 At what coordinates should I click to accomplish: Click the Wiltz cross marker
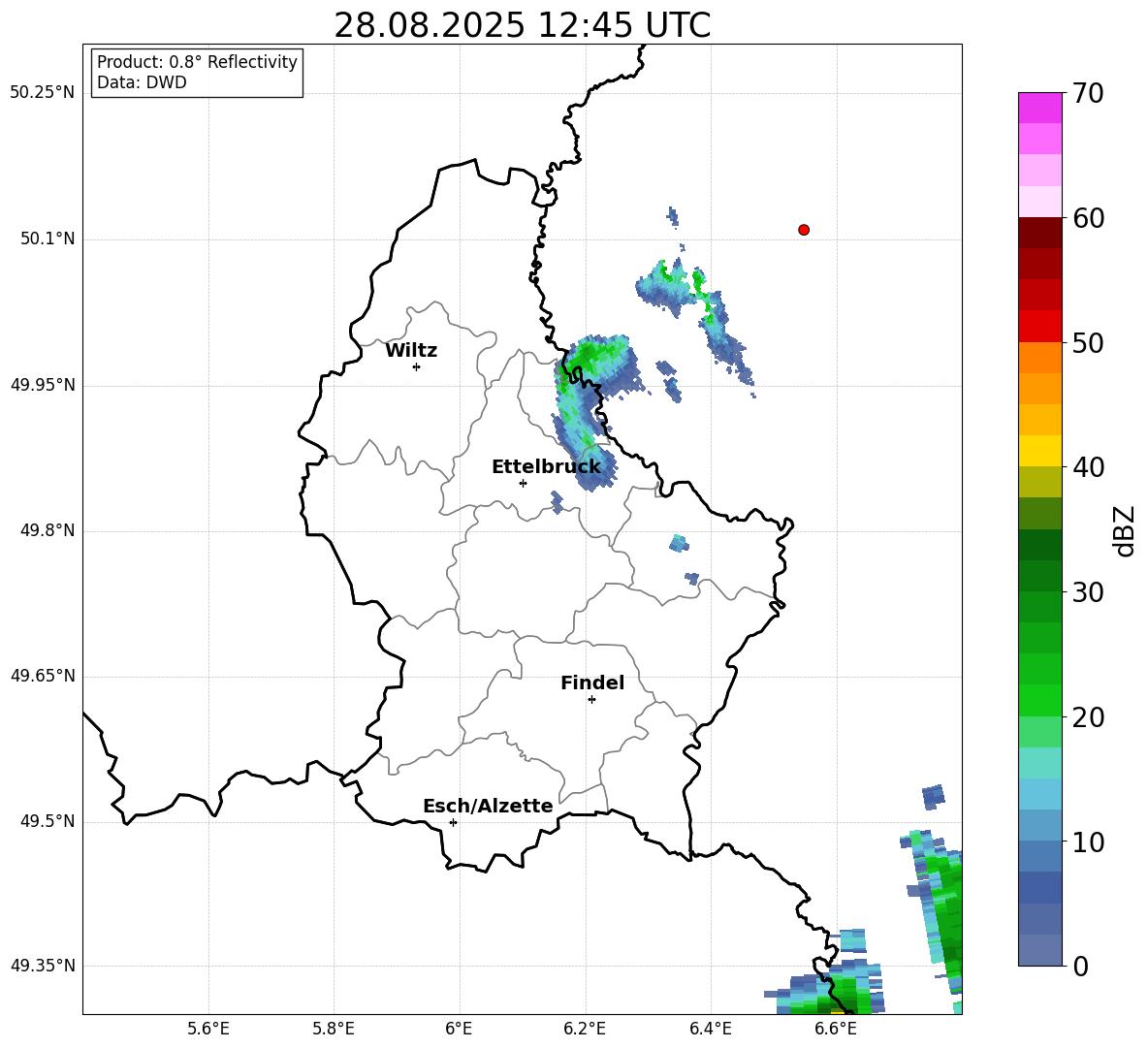(x=417, y=366)
